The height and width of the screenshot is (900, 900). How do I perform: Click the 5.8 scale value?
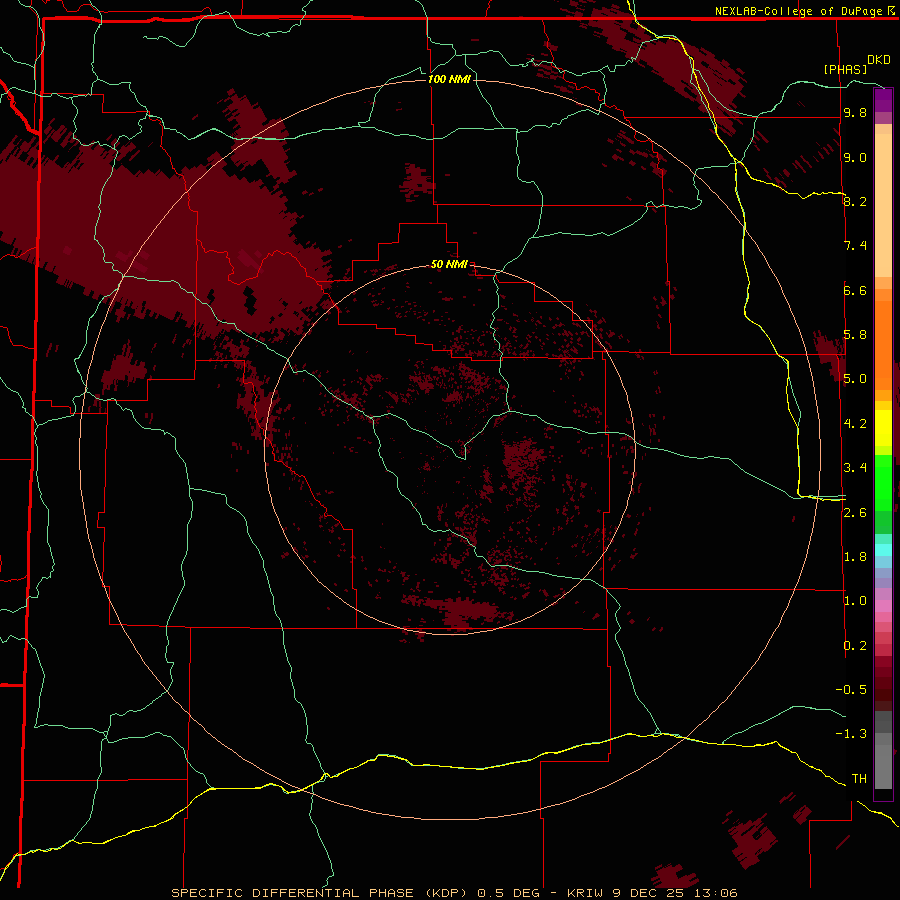855,335
